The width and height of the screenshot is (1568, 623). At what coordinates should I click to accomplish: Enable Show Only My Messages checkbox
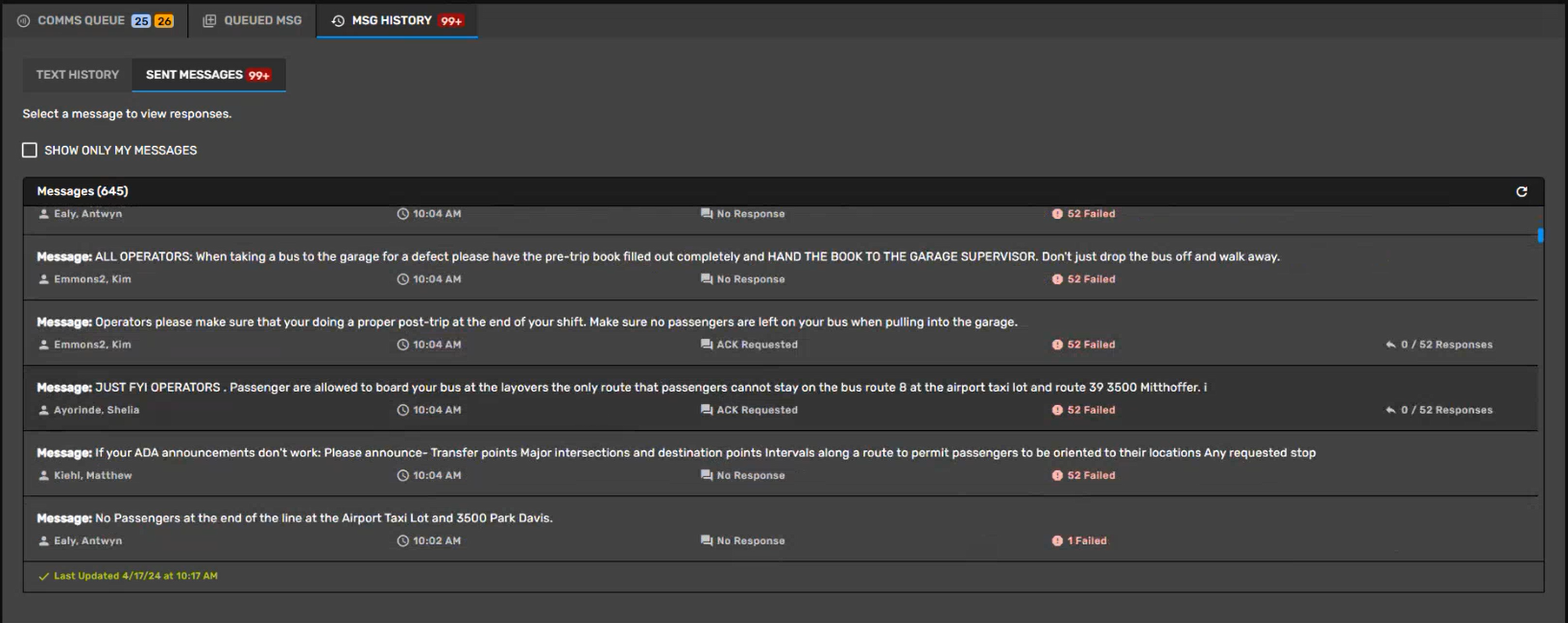[x=30, y=151]
